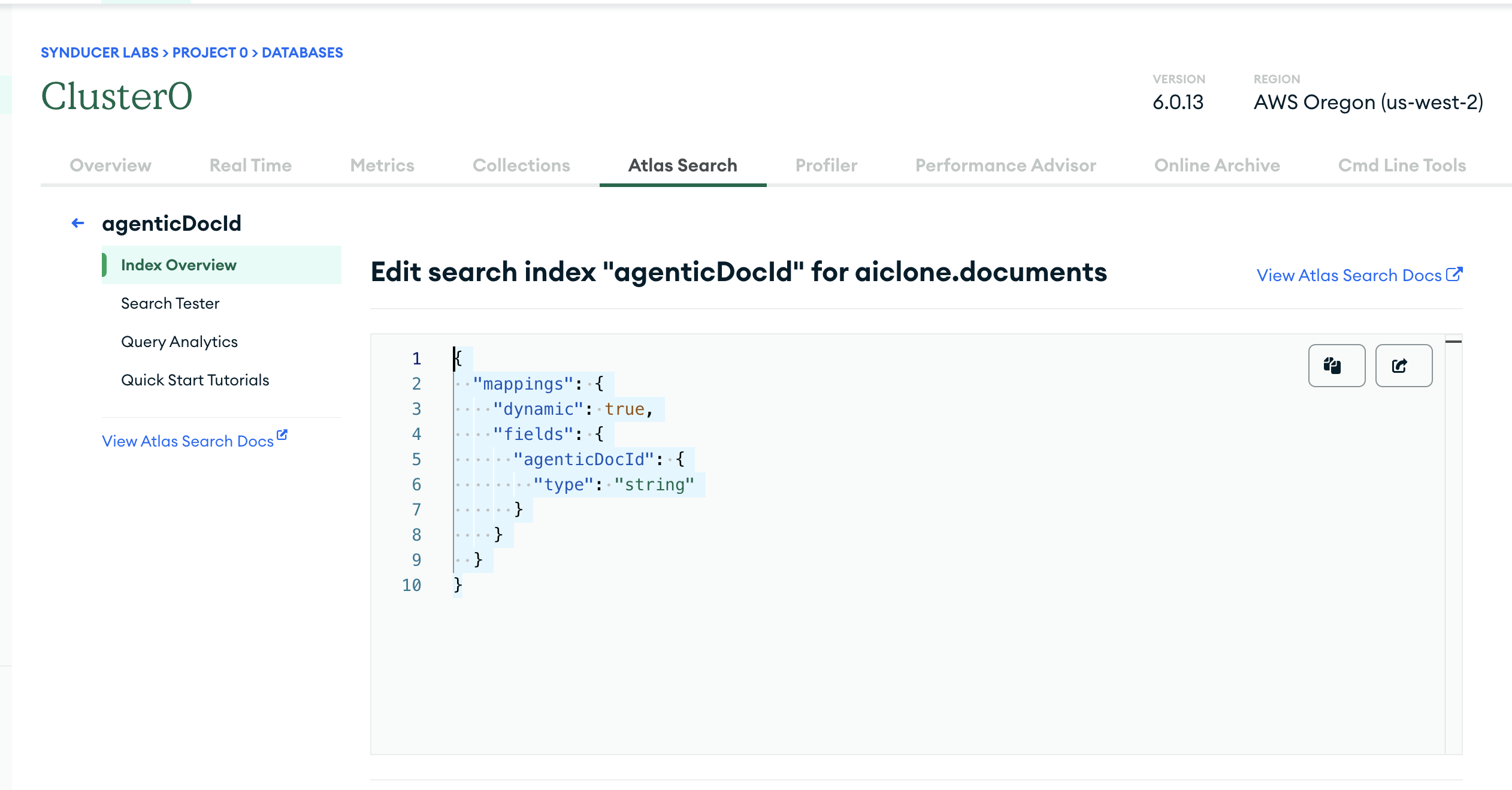Open Query Analytics in the sidebar

click(x=179, y=342)
